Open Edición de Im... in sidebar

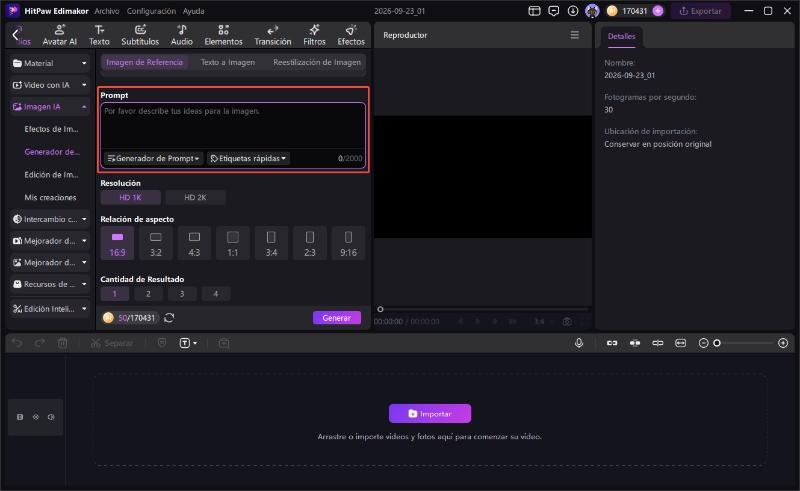pos(51,175)
